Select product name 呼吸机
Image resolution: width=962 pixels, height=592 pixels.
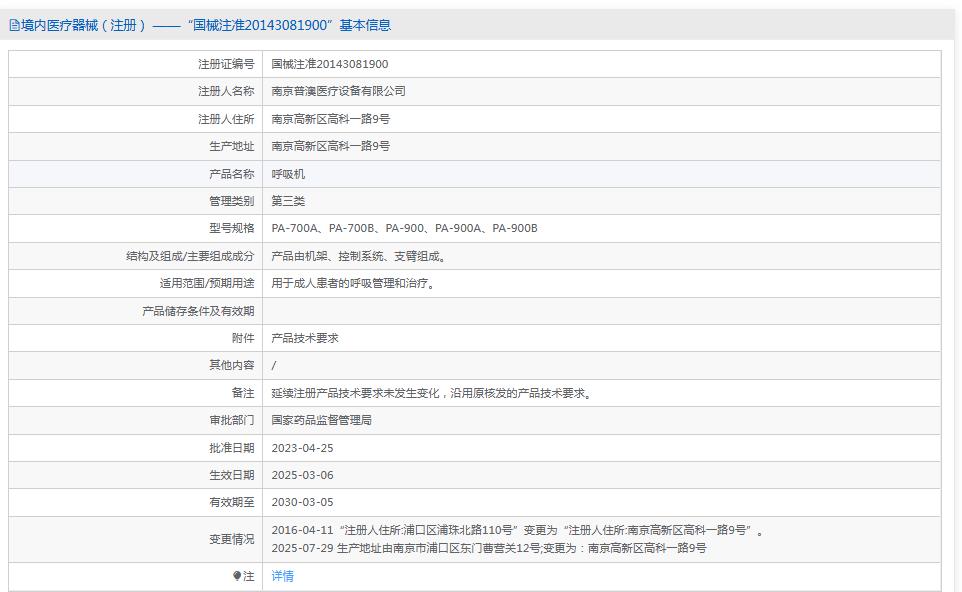point(288,174)
